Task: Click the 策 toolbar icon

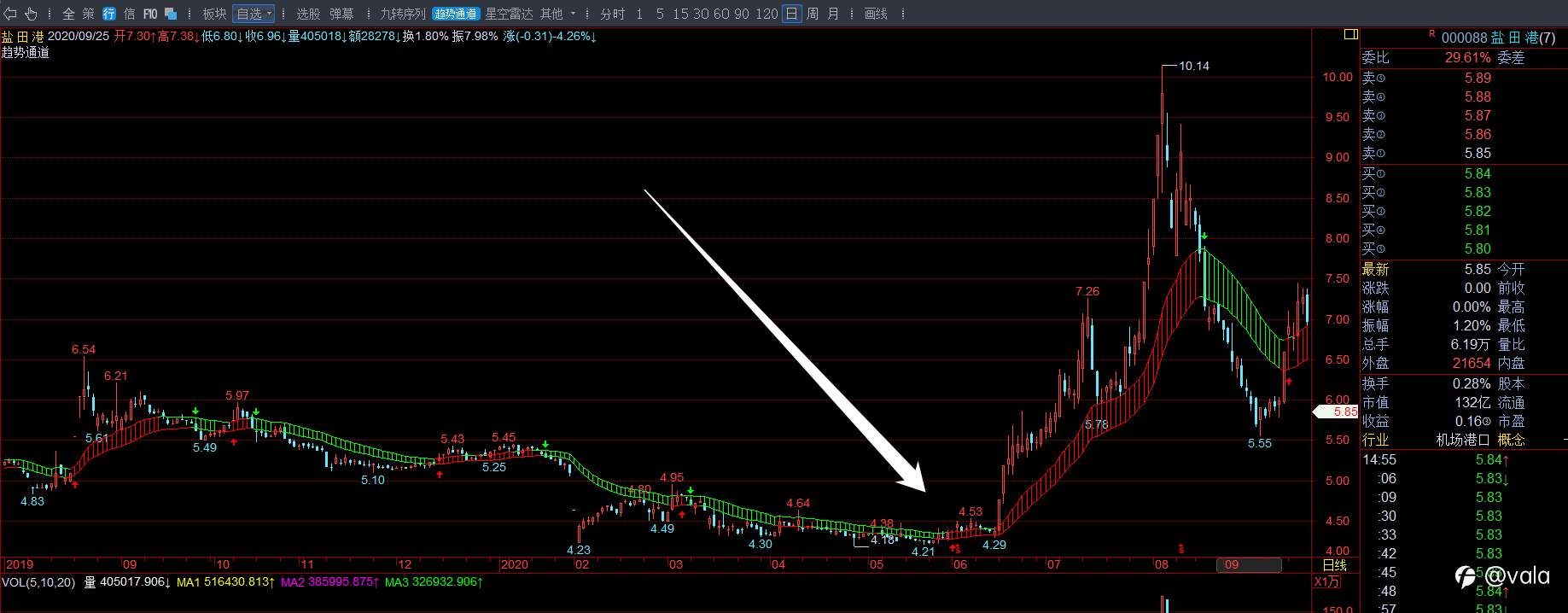Action: point(89,14)
